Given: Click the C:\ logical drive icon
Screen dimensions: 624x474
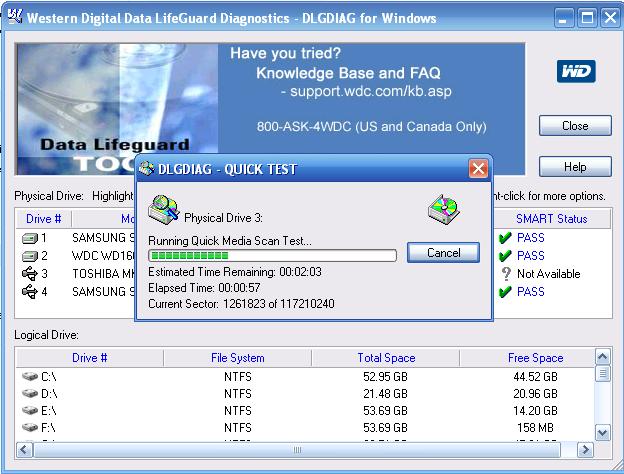Looking at the screenshot, I should 30,376.
